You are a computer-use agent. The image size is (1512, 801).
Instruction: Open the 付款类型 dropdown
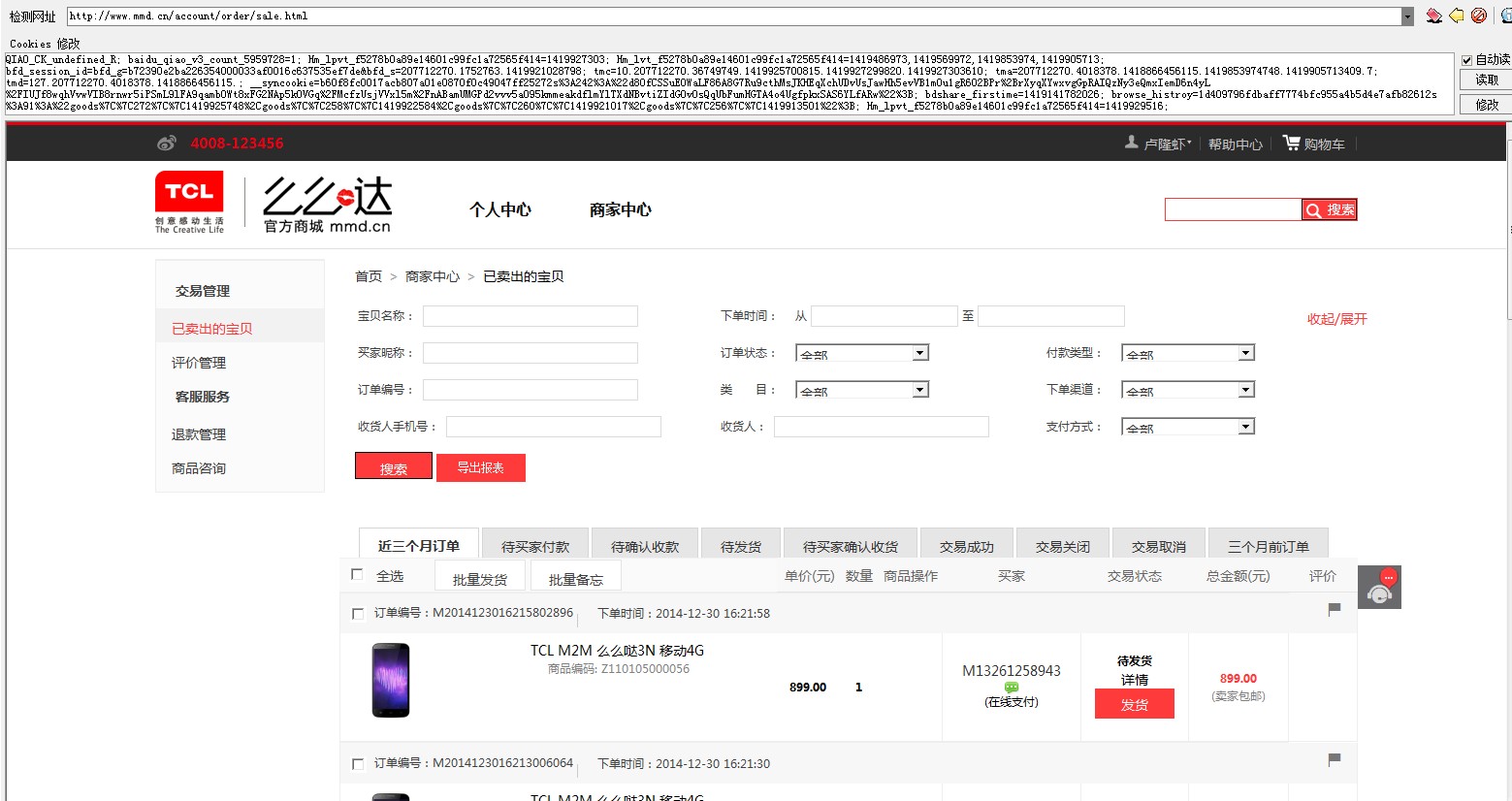pos(1188,353)
